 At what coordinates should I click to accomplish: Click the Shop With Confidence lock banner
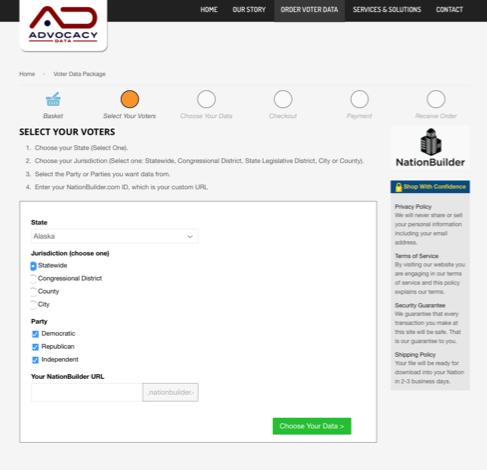(430, 187)
